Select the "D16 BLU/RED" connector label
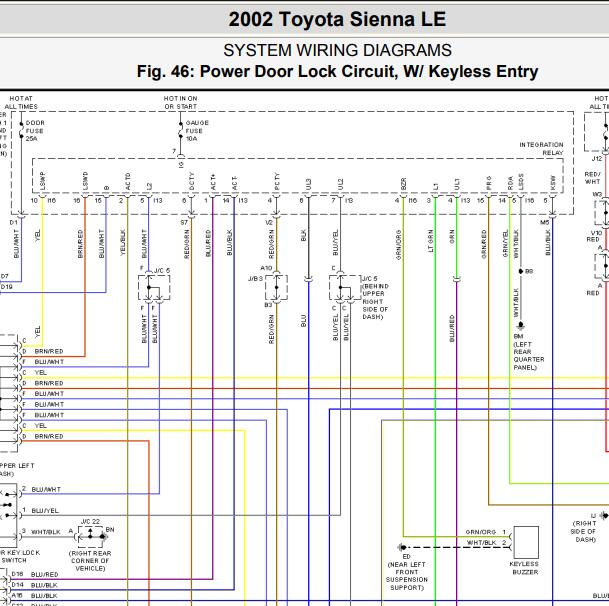This screenshot has height=606, width=609. tap(35, 574)
